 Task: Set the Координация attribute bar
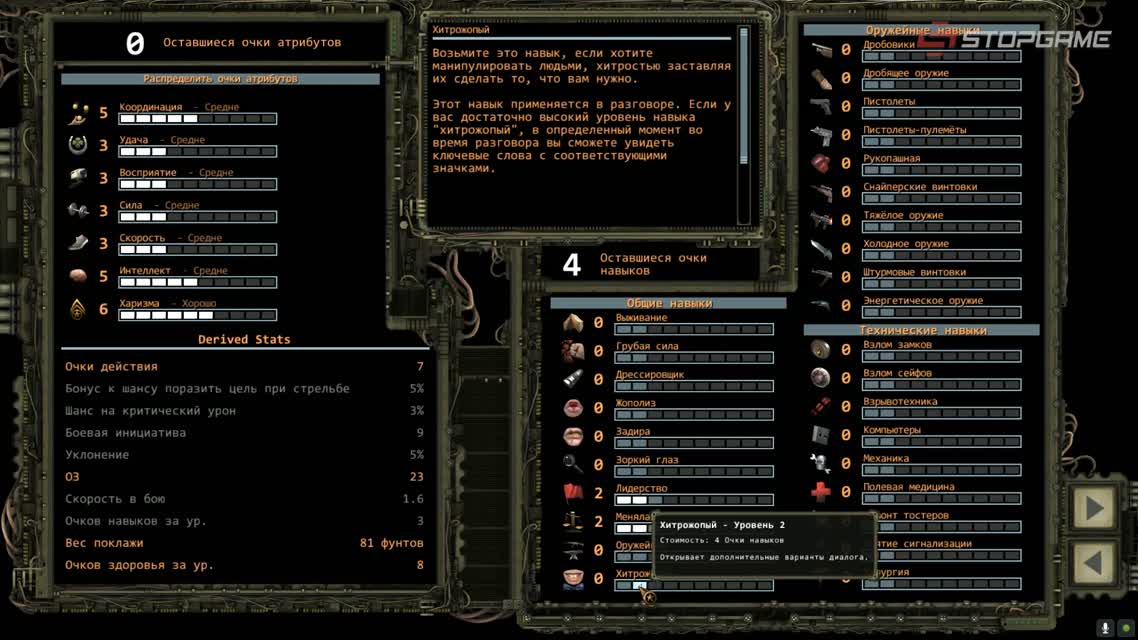click(x=197, y=118)
